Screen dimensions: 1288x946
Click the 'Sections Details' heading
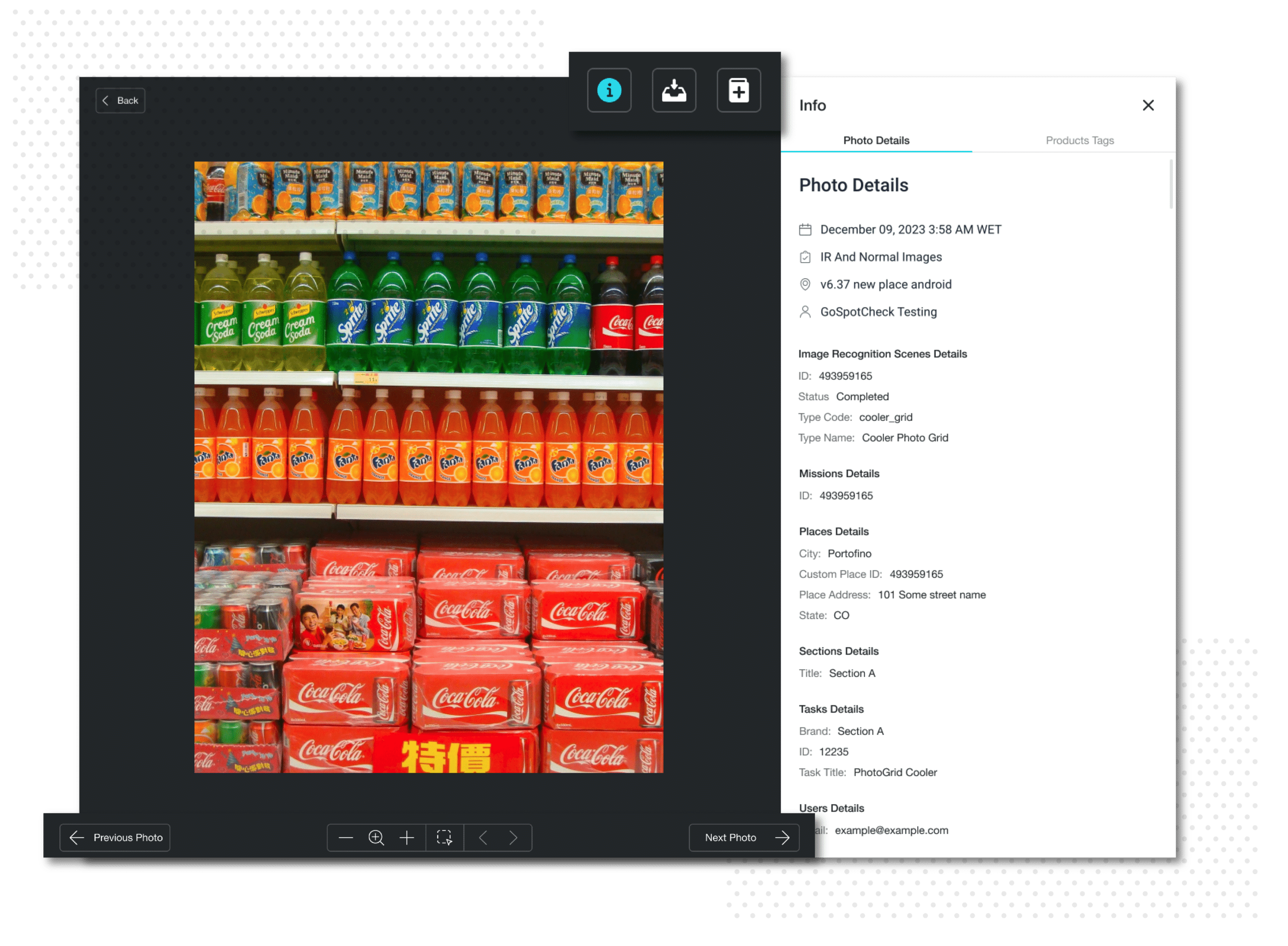click(838, 651)
